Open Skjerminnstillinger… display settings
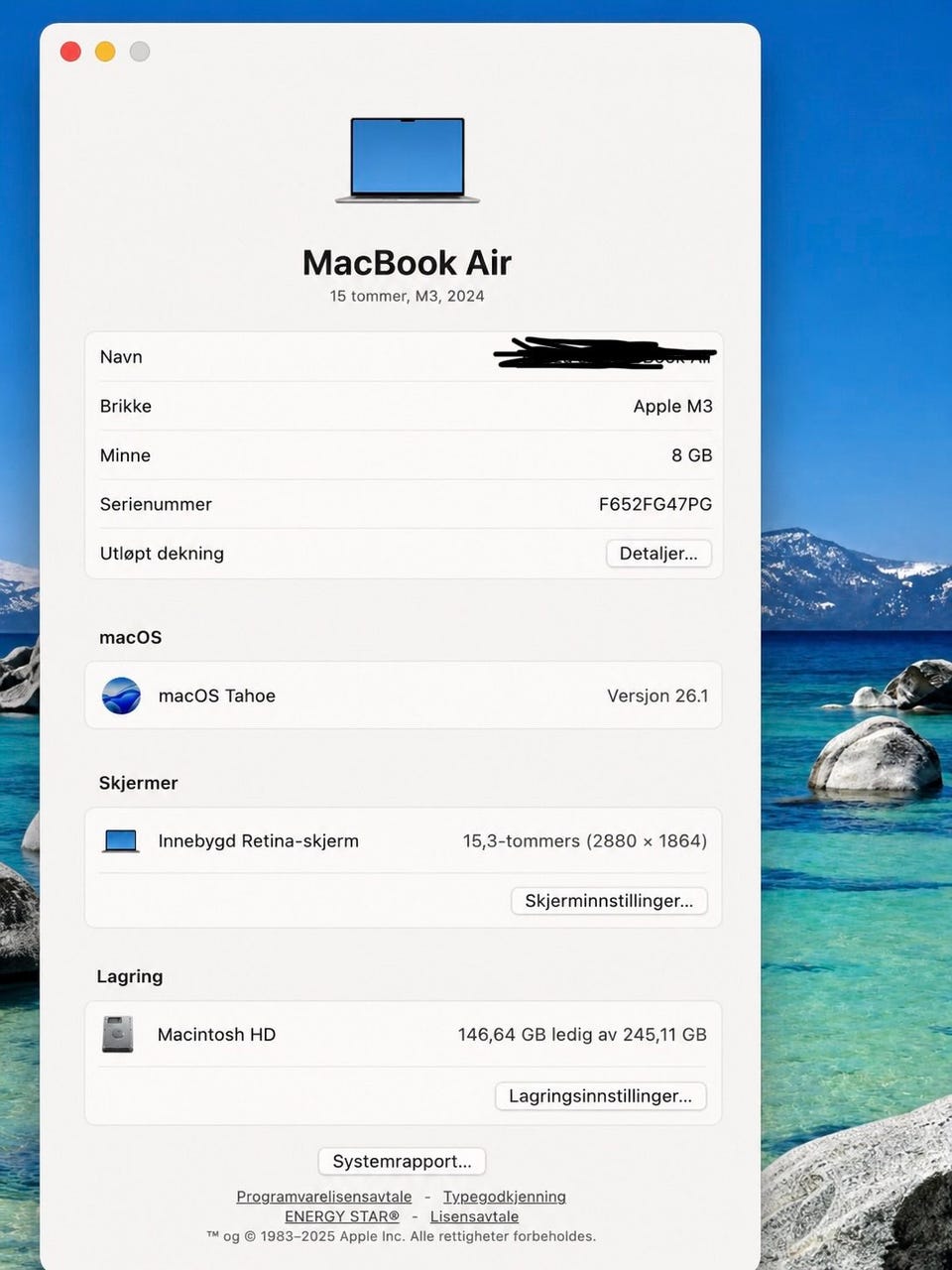The height and width of the screenshot is (1270, 952). pyautogui.click(x=609, y=901)
